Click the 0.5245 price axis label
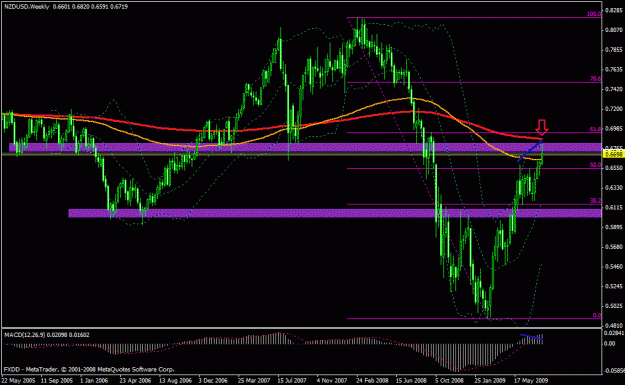The image size is (625, 385). (614, 287)
